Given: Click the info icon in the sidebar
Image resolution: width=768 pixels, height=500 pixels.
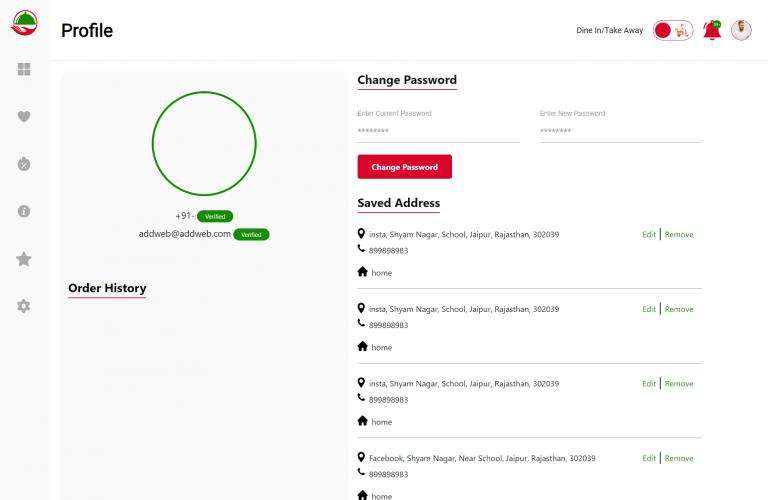Looking at the screenshot, I should (x=24, y=211).
